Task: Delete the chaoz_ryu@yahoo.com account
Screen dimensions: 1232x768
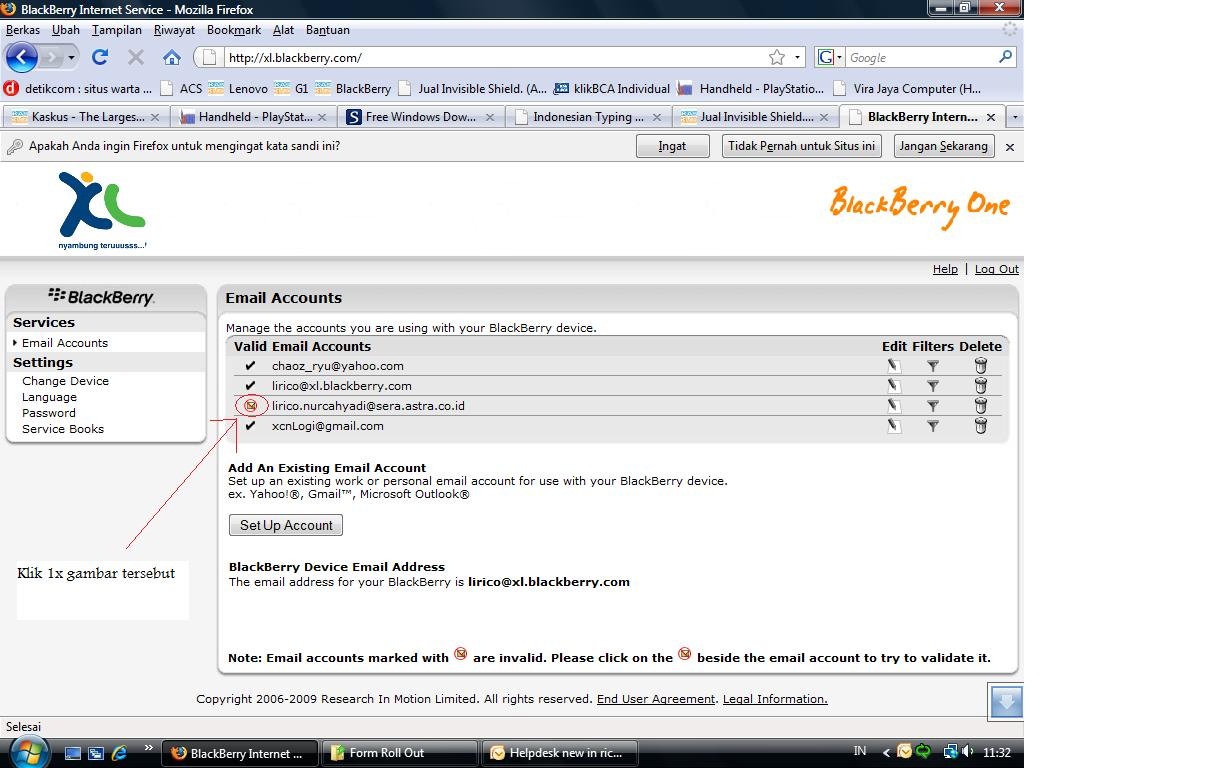Action: coord(981,366)
